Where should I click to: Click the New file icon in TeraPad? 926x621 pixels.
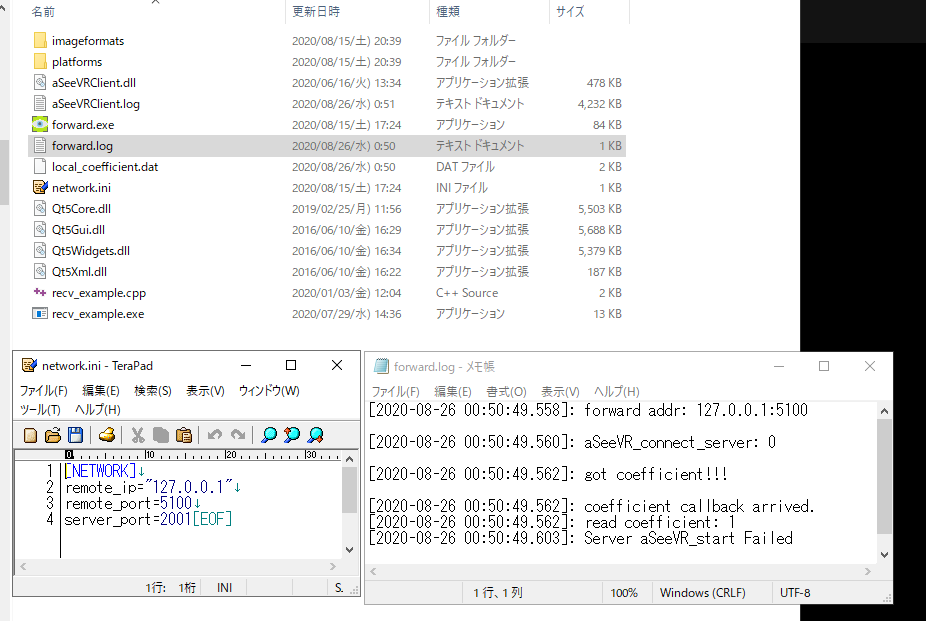click(30, 435)
